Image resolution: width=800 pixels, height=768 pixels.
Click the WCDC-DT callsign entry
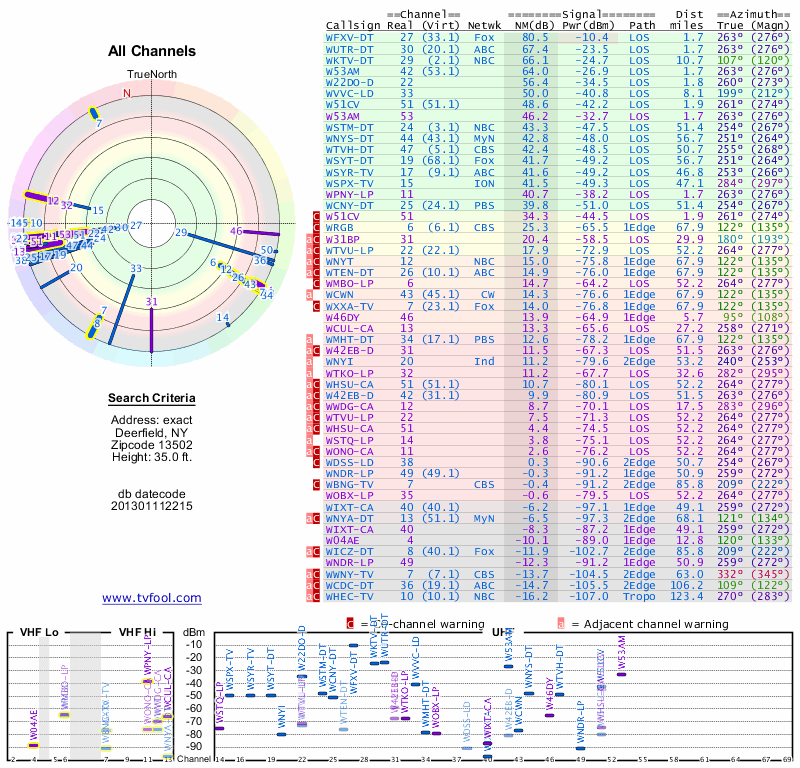(x=351, y=585)
